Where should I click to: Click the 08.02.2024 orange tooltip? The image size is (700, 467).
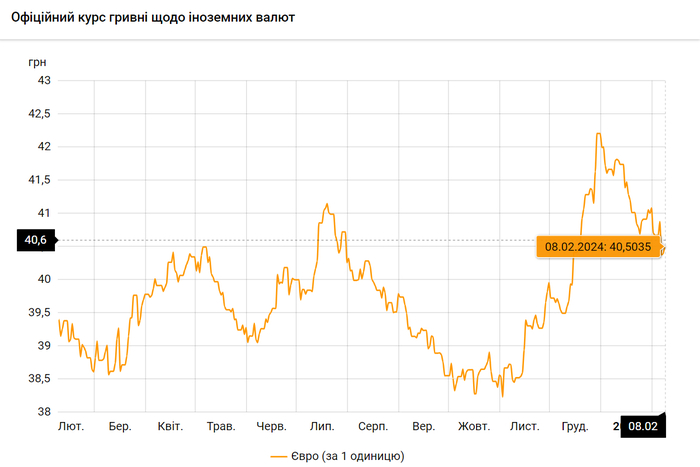point(598,246)
